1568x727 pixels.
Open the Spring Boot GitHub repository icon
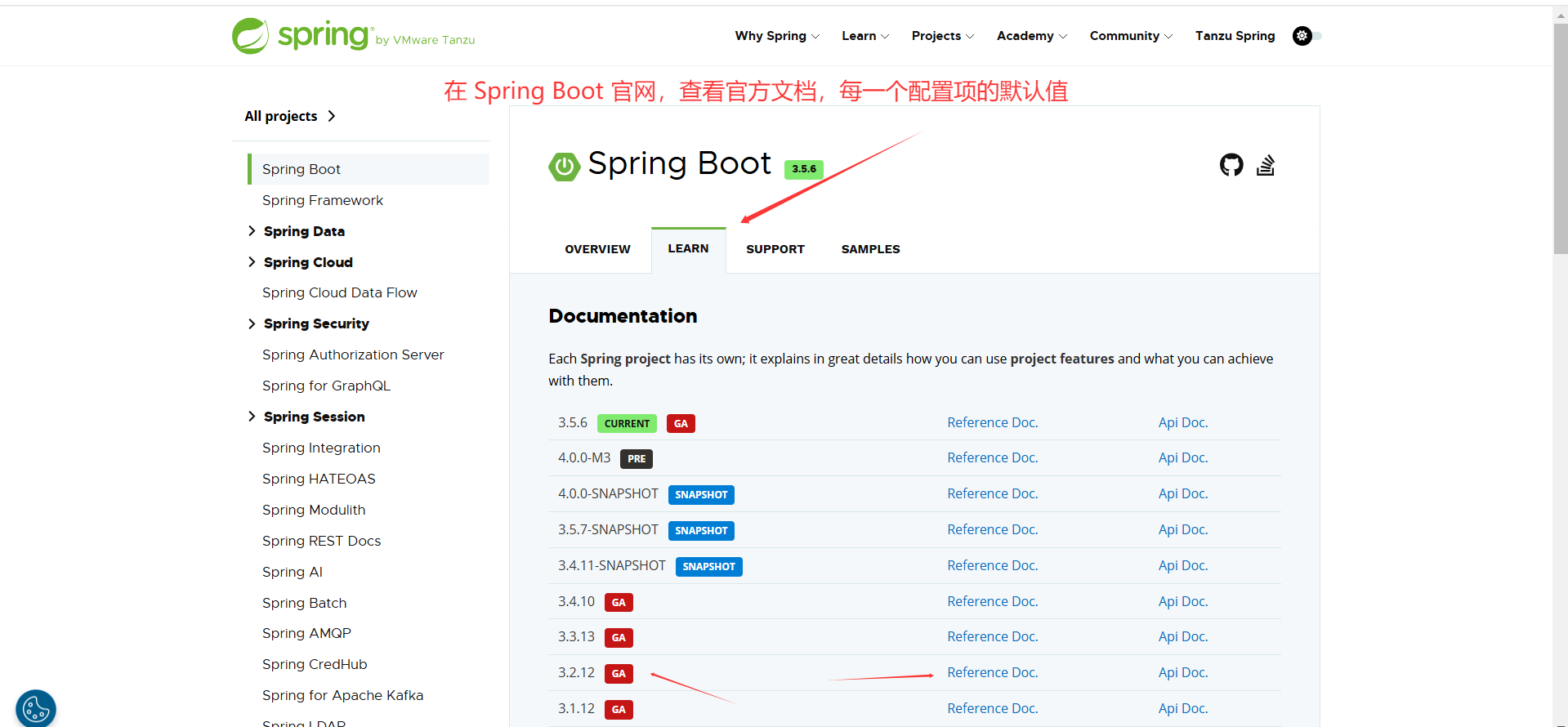pos(1231,165)
